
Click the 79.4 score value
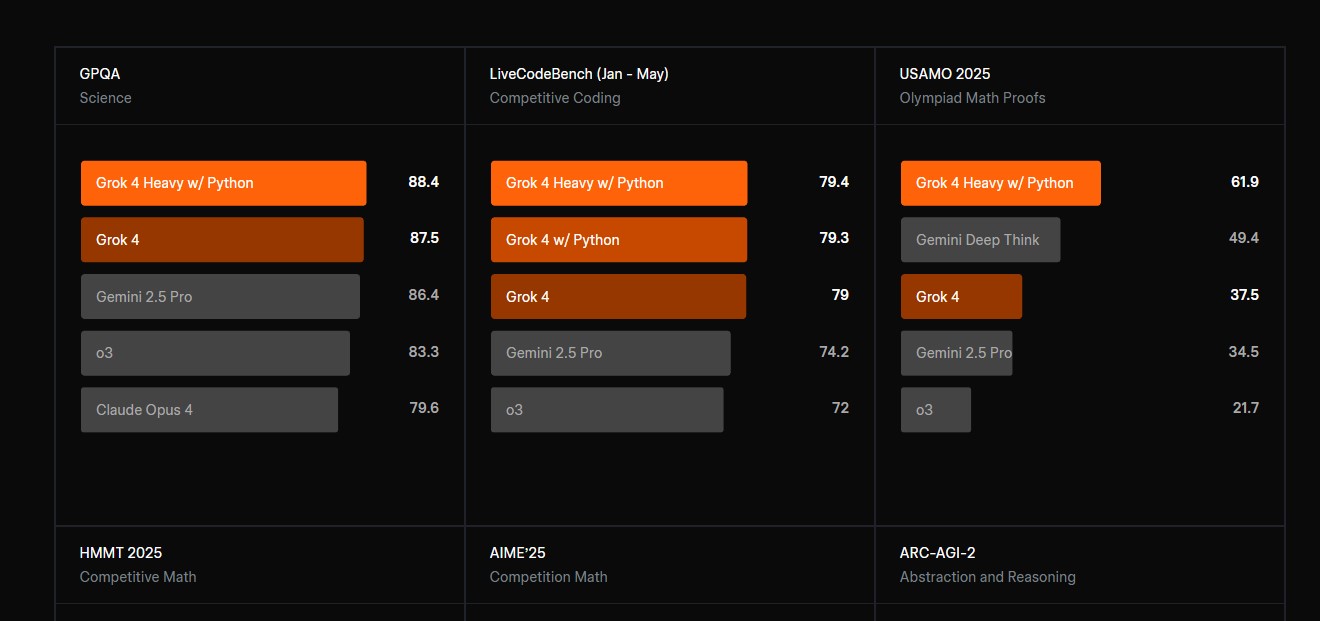point(834,182)
